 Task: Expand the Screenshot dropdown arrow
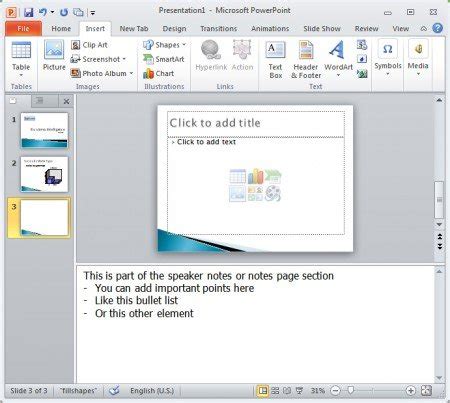124,59
